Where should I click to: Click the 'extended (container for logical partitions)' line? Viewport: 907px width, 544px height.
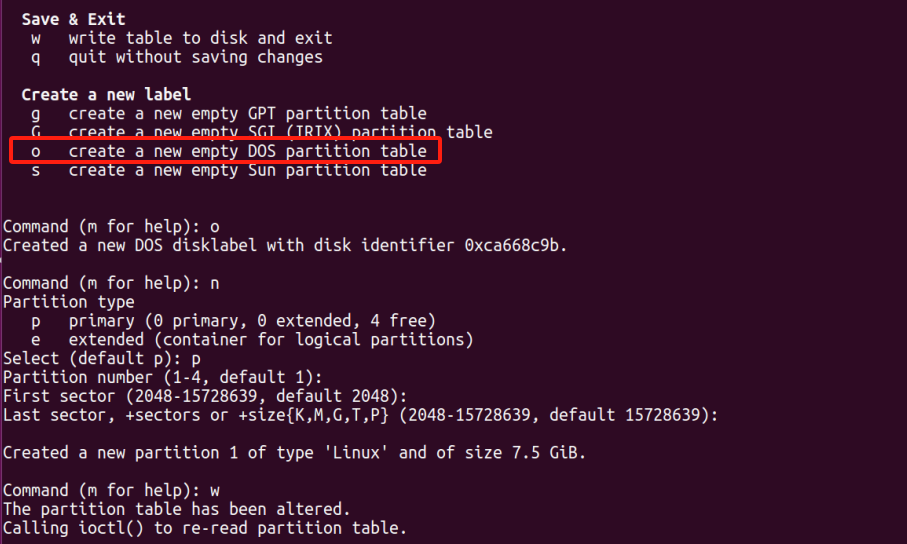point(270,340)
